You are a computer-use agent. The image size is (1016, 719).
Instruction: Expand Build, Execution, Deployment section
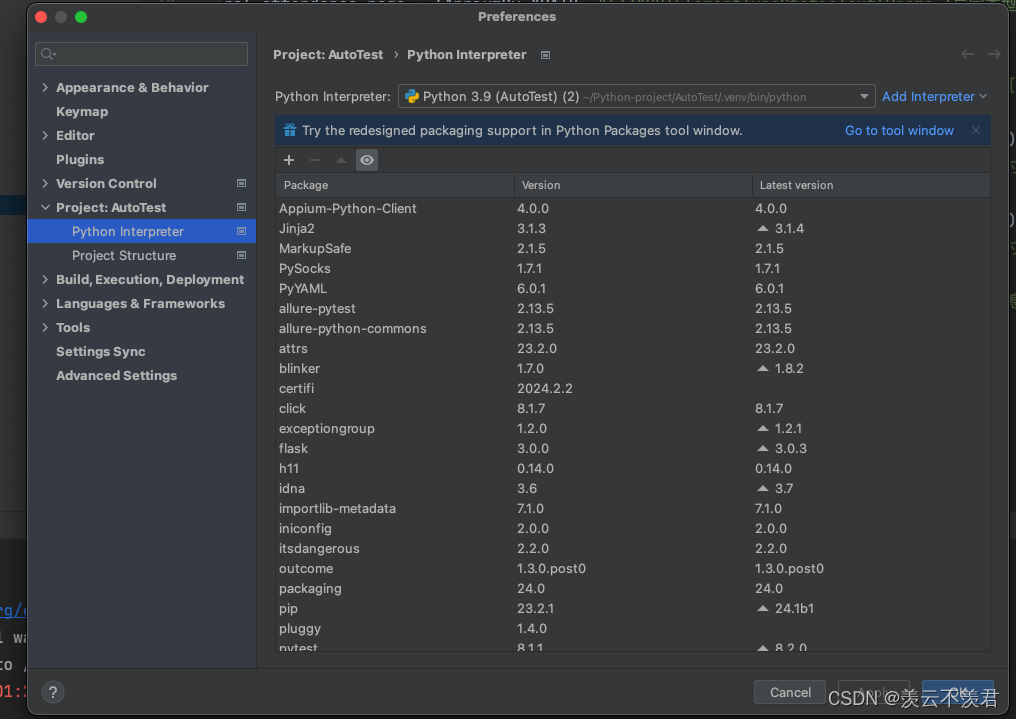(45, 279)
